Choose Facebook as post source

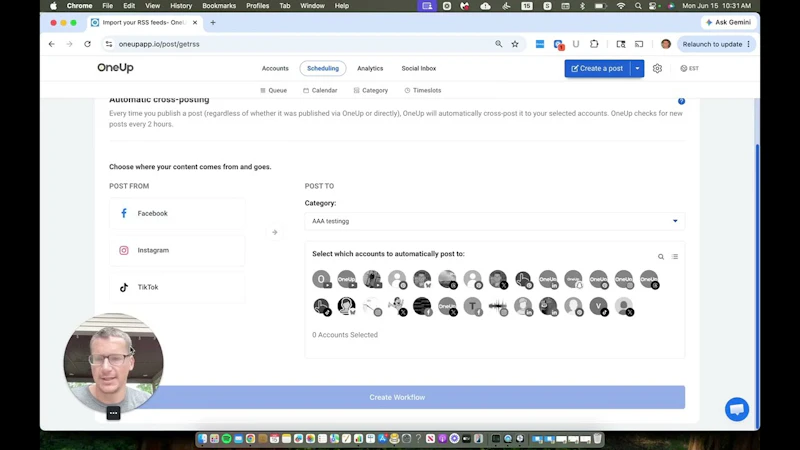click(x=177, y=213)
